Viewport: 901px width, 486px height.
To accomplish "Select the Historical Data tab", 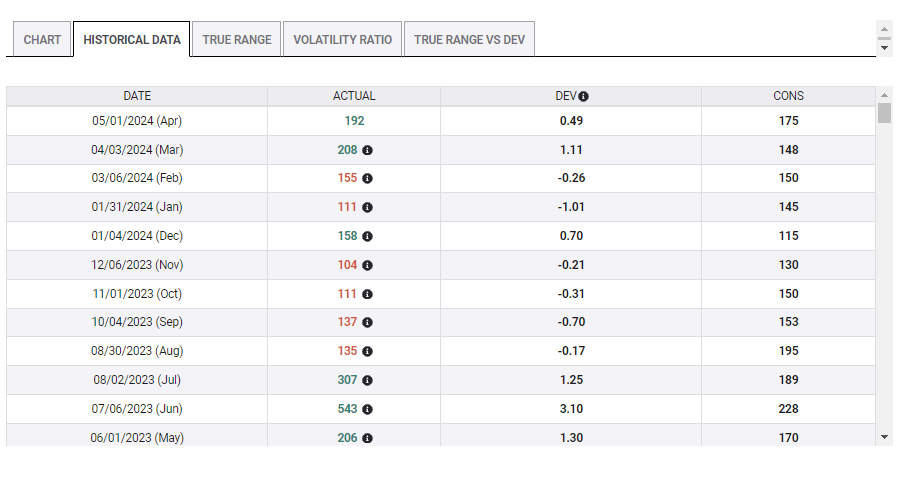I will (132, 40).
